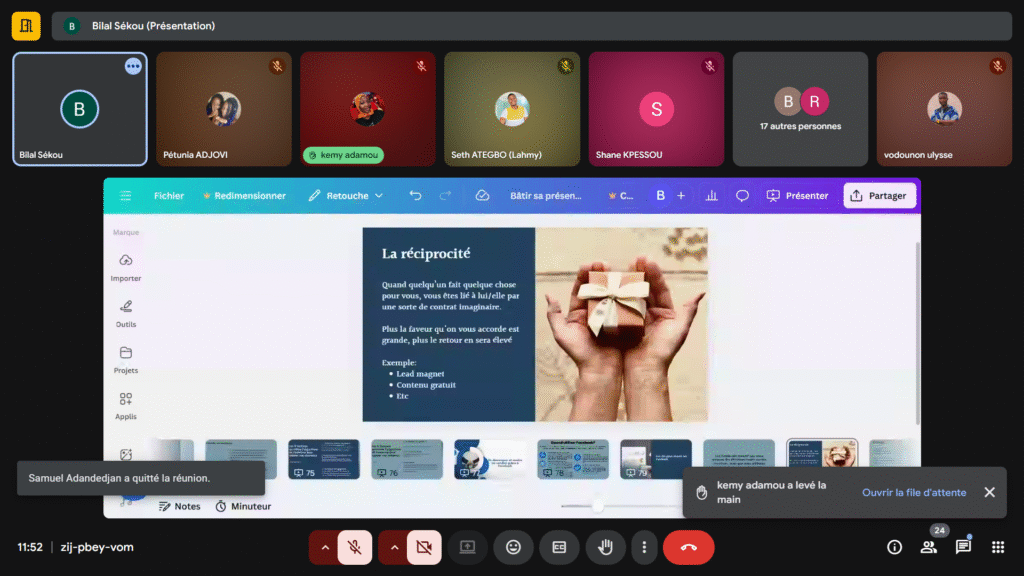Expand video settings arrow beside camera
This screenshot has height=576, width=1024.
pyautogui.click(x=394, y=547)
